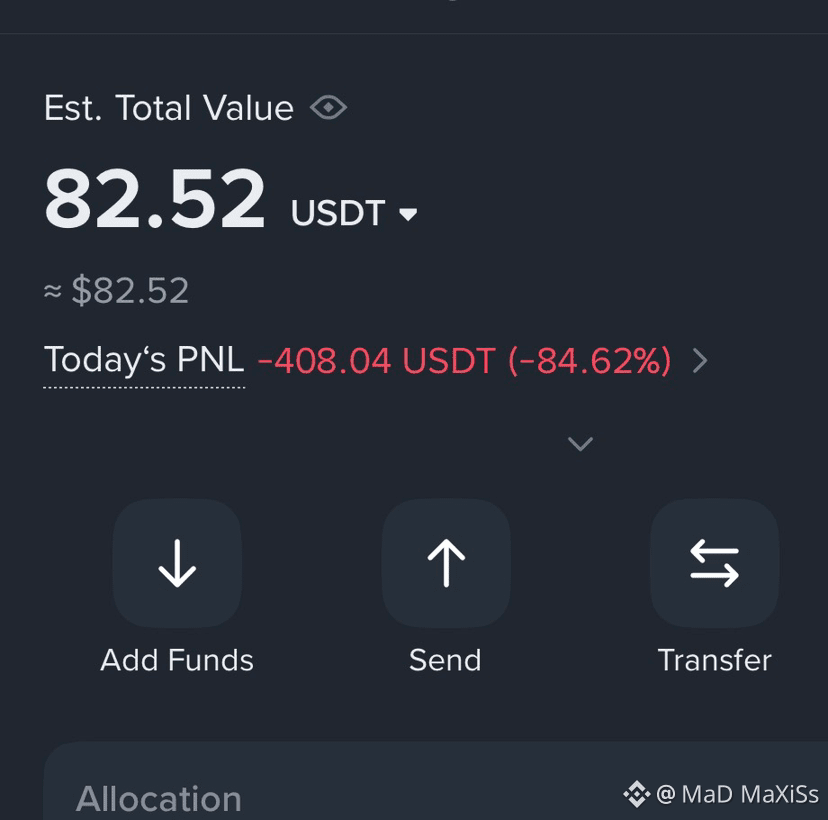
Task: Open the Allocation section header
Action: tap(159, 798)
